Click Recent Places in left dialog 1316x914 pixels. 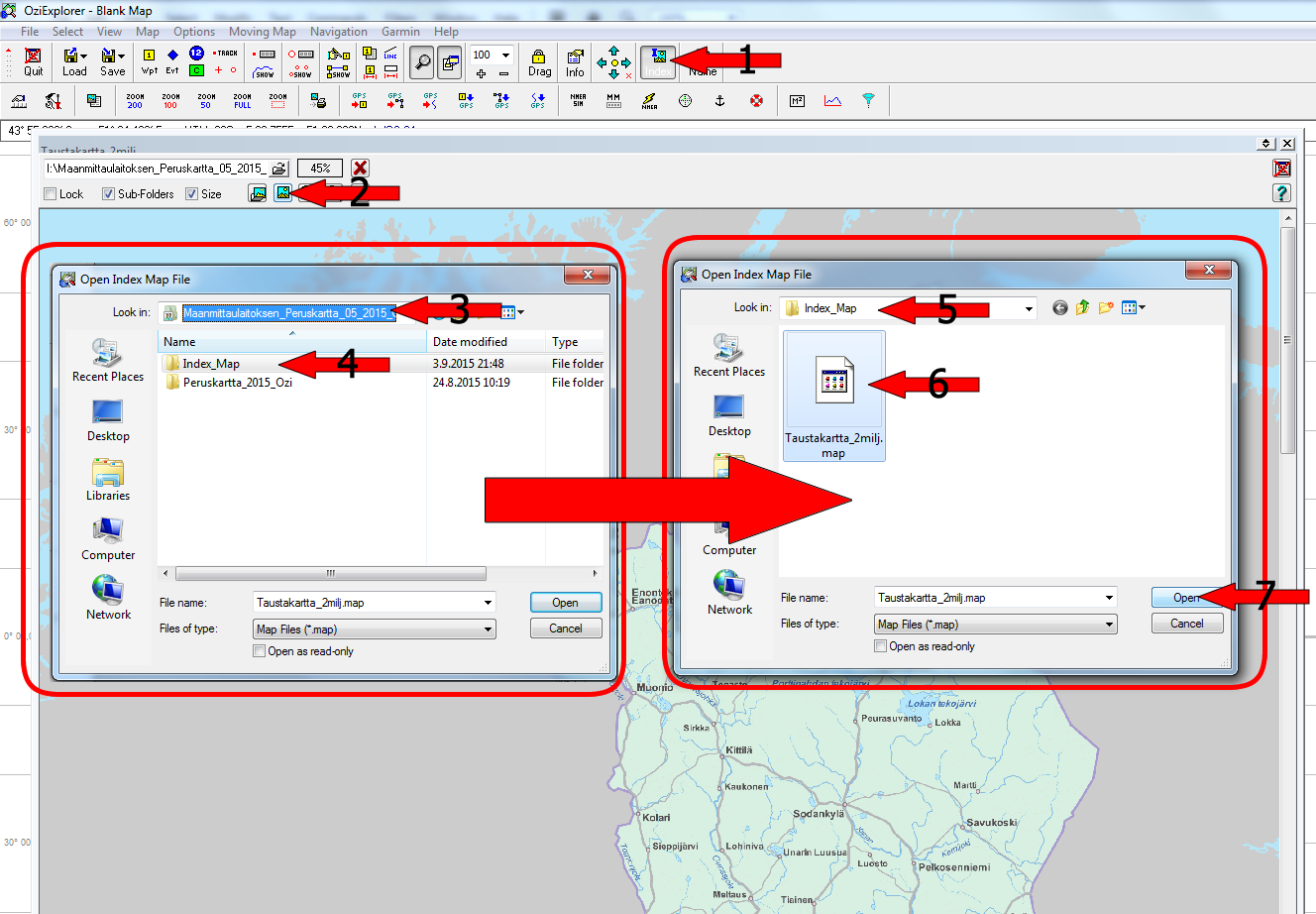point(108,361)
